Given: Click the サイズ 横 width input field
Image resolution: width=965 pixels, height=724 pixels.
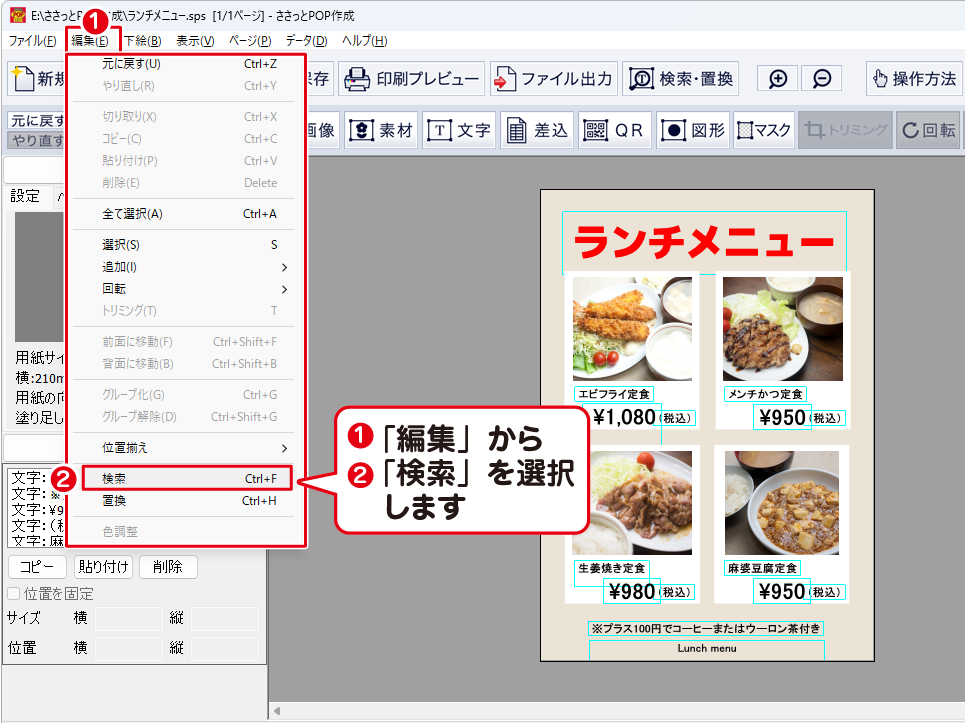Looking at the screenshot, I should [x=128, y=619].
